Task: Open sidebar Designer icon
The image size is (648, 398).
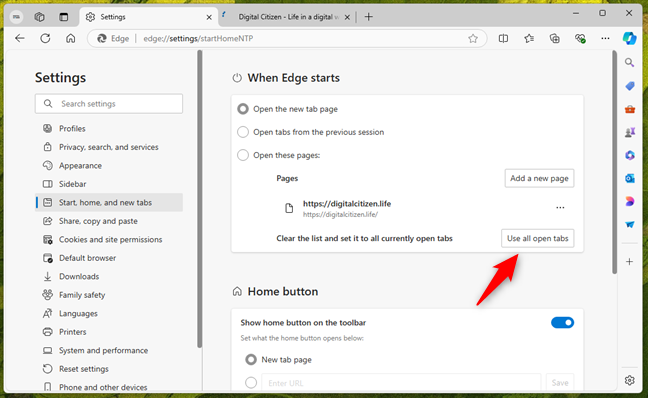Action: tap(629, 201)
